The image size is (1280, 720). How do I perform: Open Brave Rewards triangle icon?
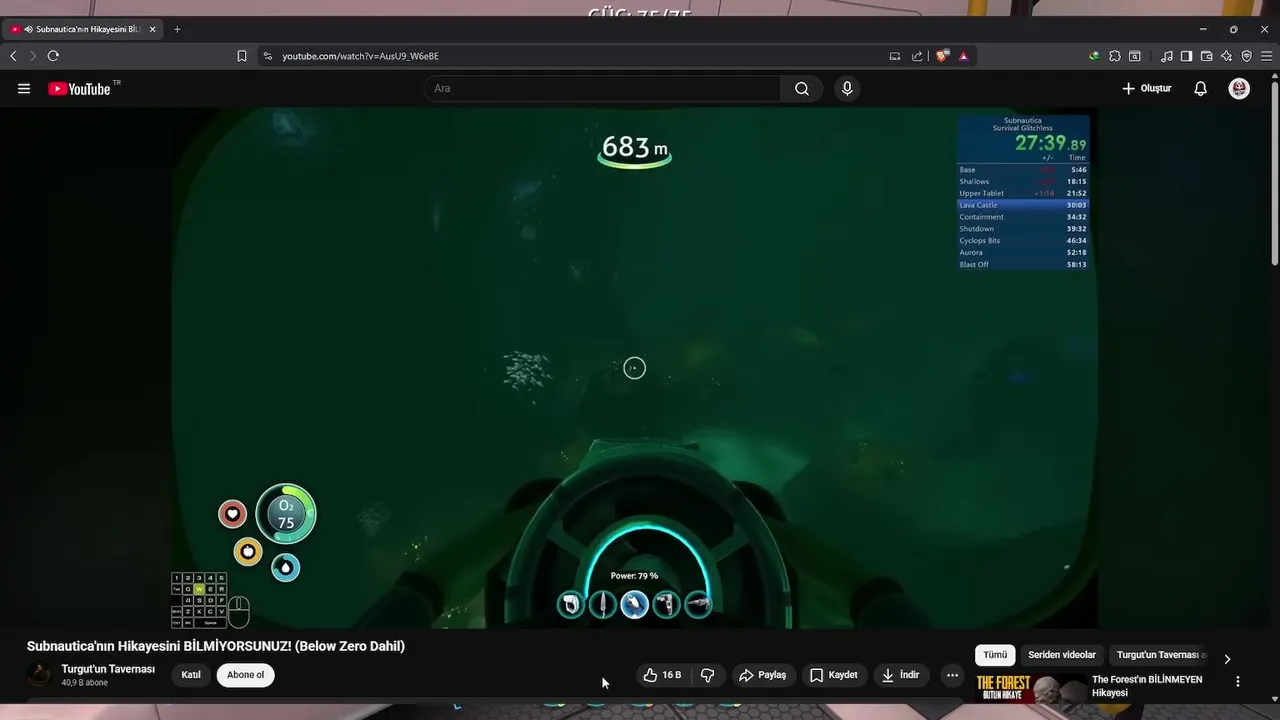point(963,56)
